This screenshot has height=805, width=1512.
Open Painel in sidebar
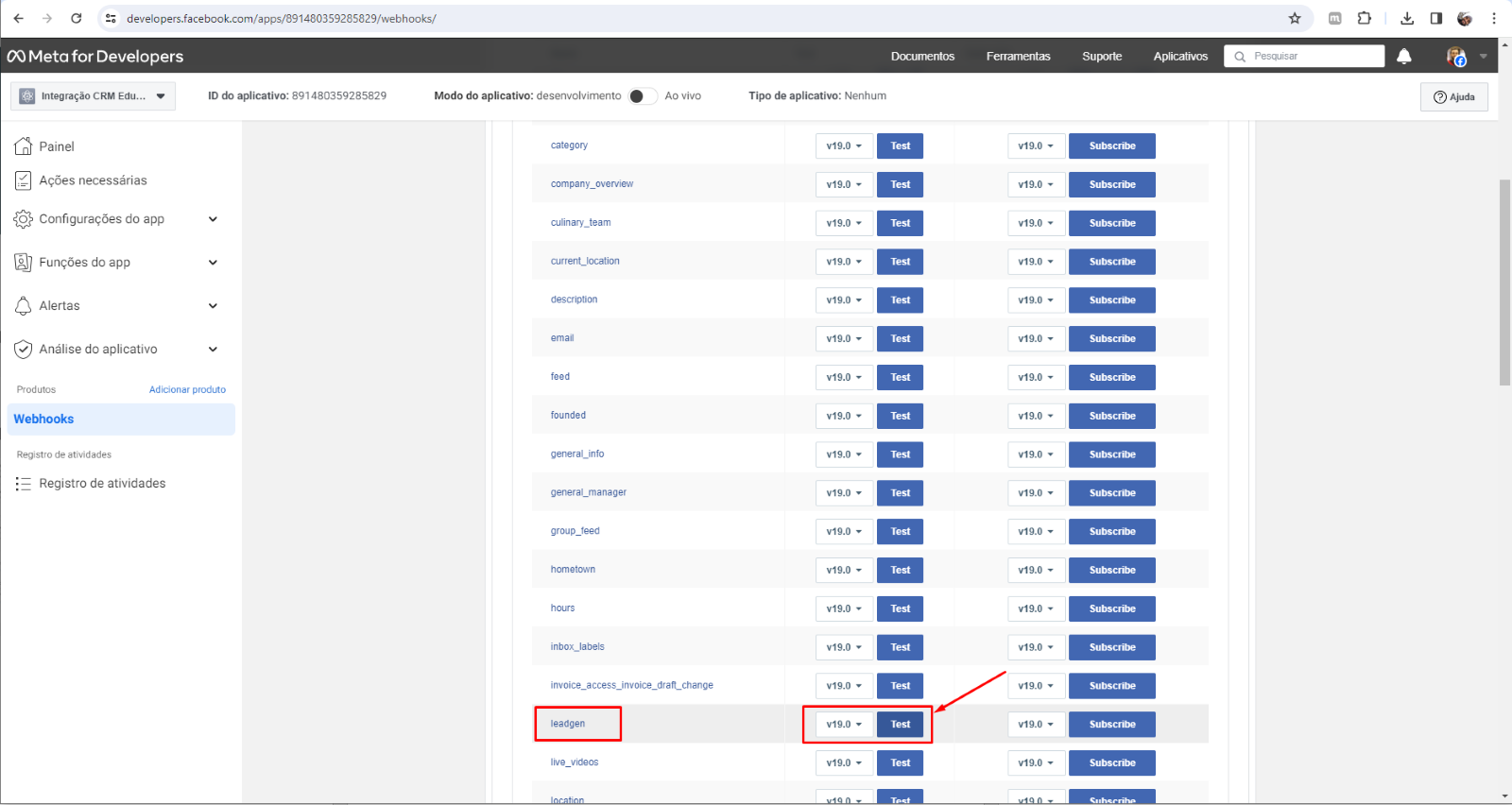[x=57, y=146]
